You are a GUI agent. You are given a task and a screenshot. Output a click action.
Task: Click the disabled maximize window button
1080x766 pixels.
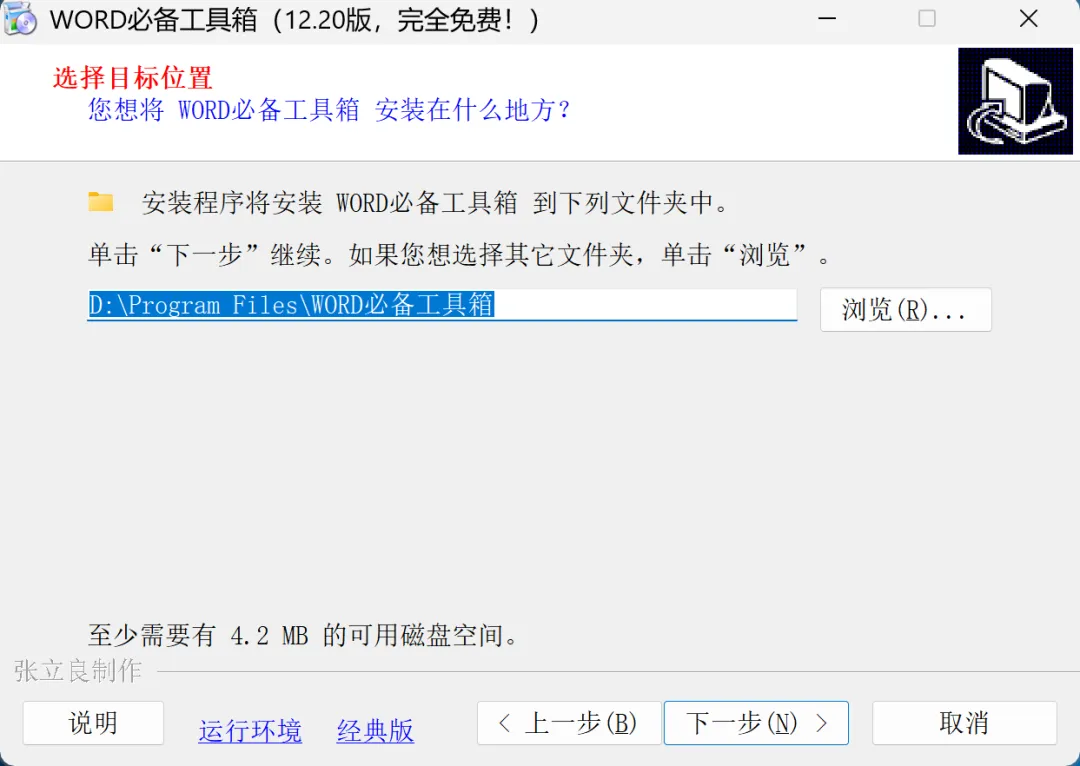(x=927, y=19)
